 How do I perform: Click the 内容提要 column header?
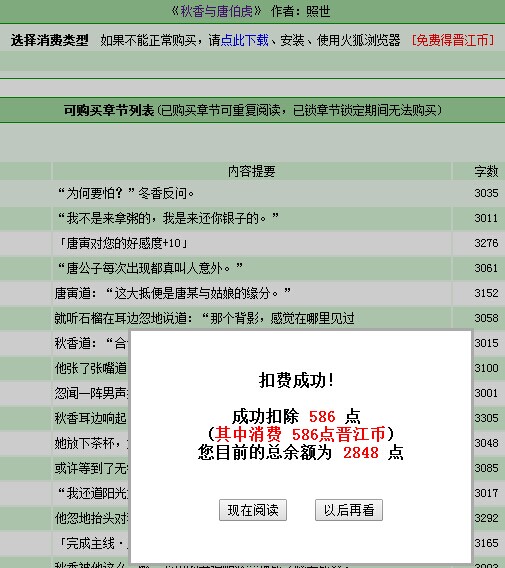pyautogui.click(x=251, y=171)
